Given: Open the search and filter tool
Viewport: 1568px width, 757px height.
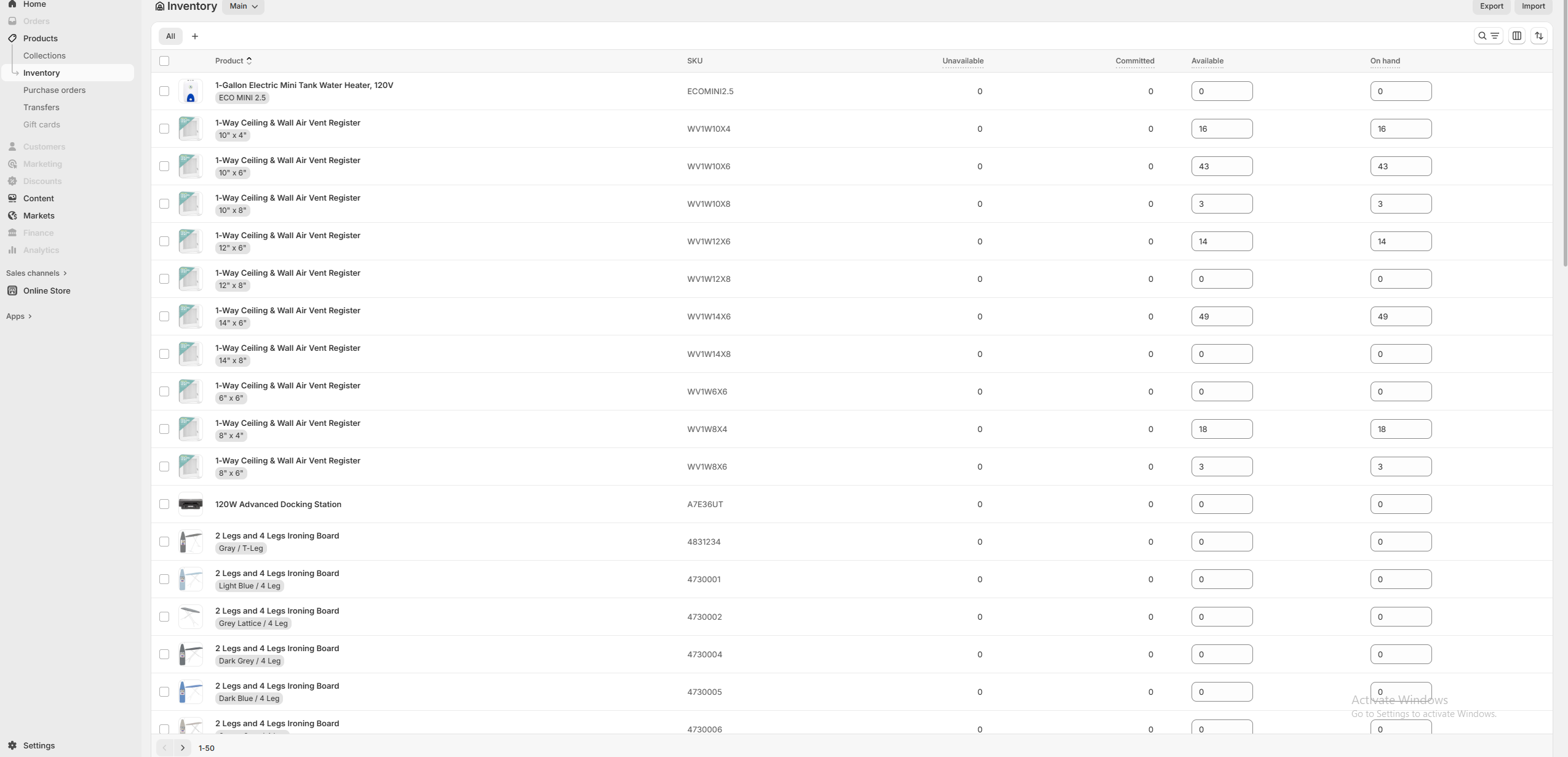Looking at the screenshot, I should 1488,36.
